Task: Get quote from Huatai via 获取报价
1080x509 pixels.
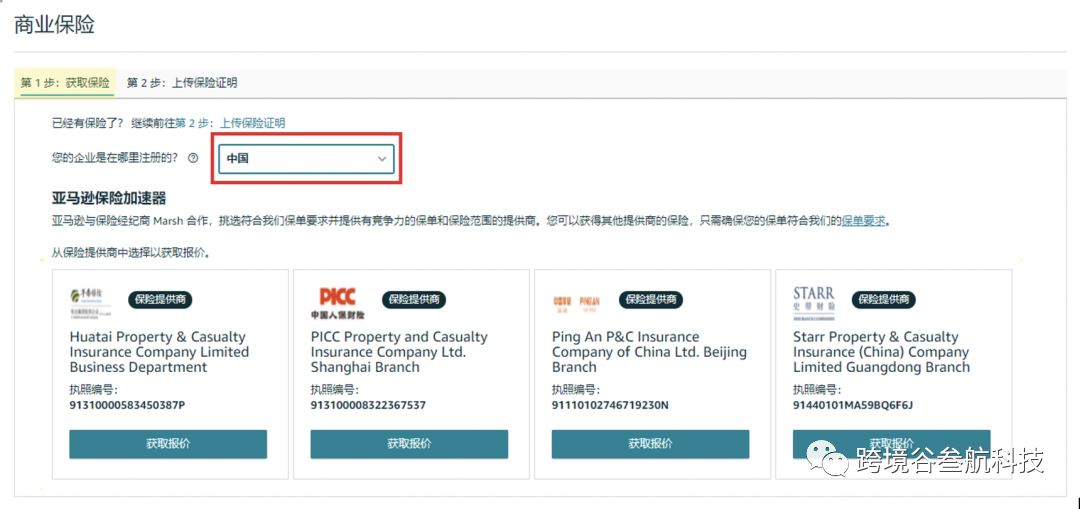Action: pos(168,444)
